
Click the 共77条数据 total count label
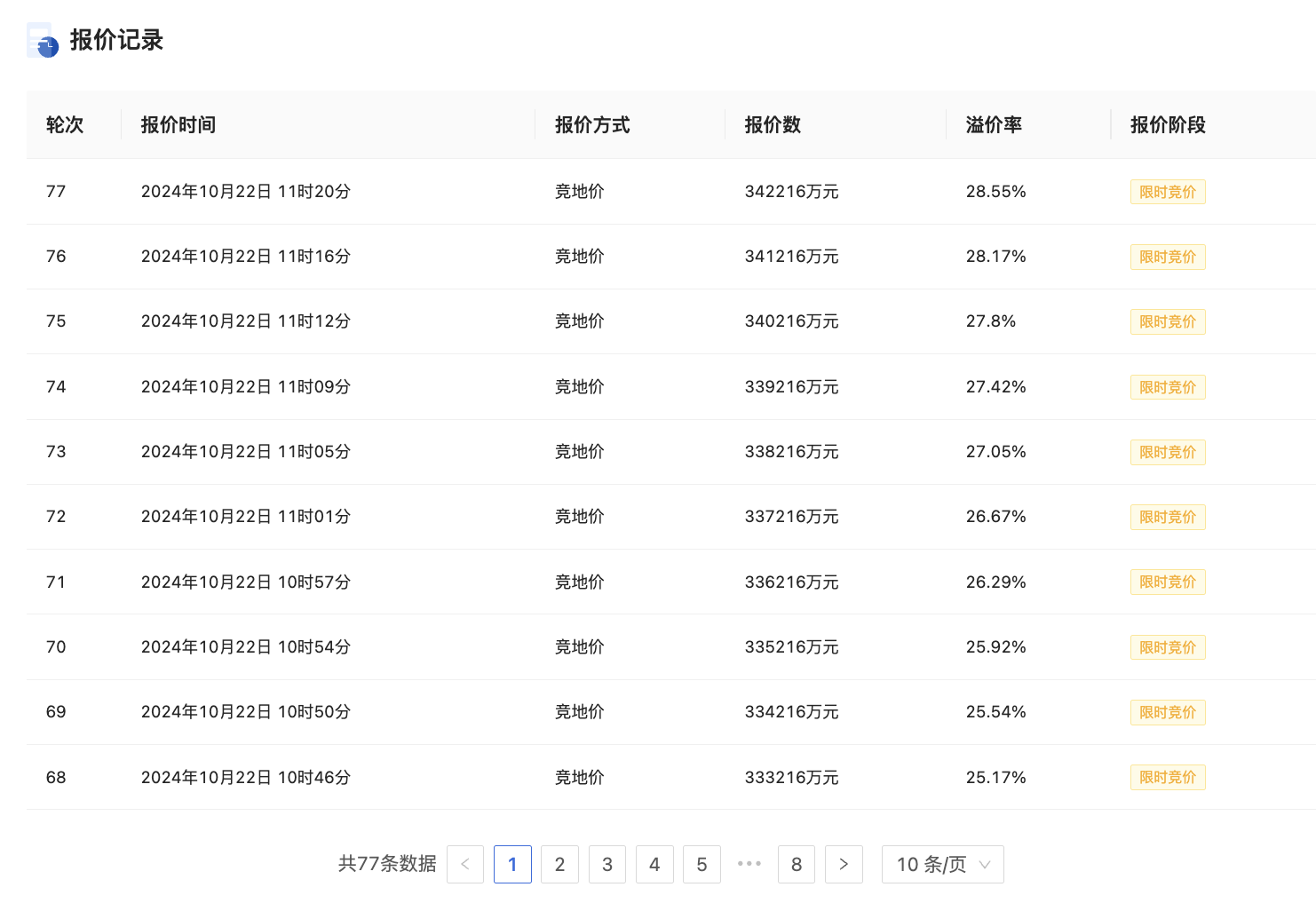(x=387, y=864)
